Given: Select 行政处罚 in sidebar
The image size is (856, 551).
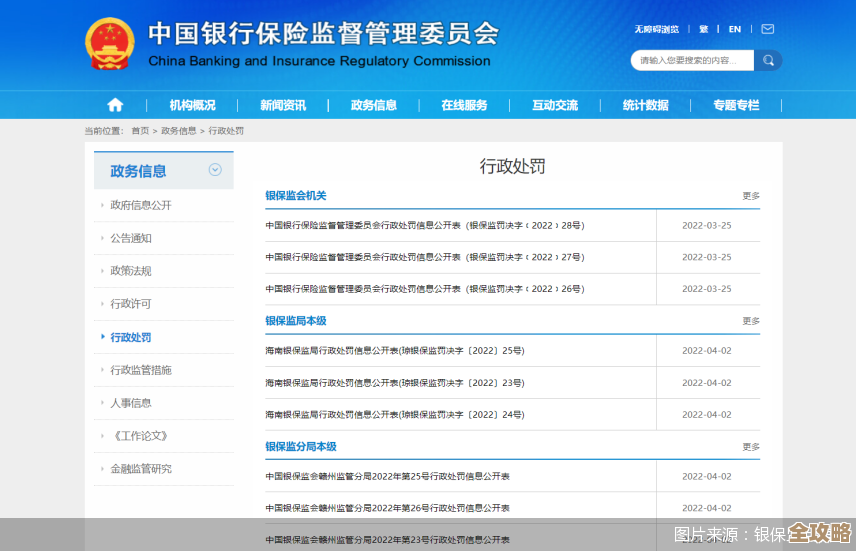Looking at the screenshot, I should coord(131,337).
